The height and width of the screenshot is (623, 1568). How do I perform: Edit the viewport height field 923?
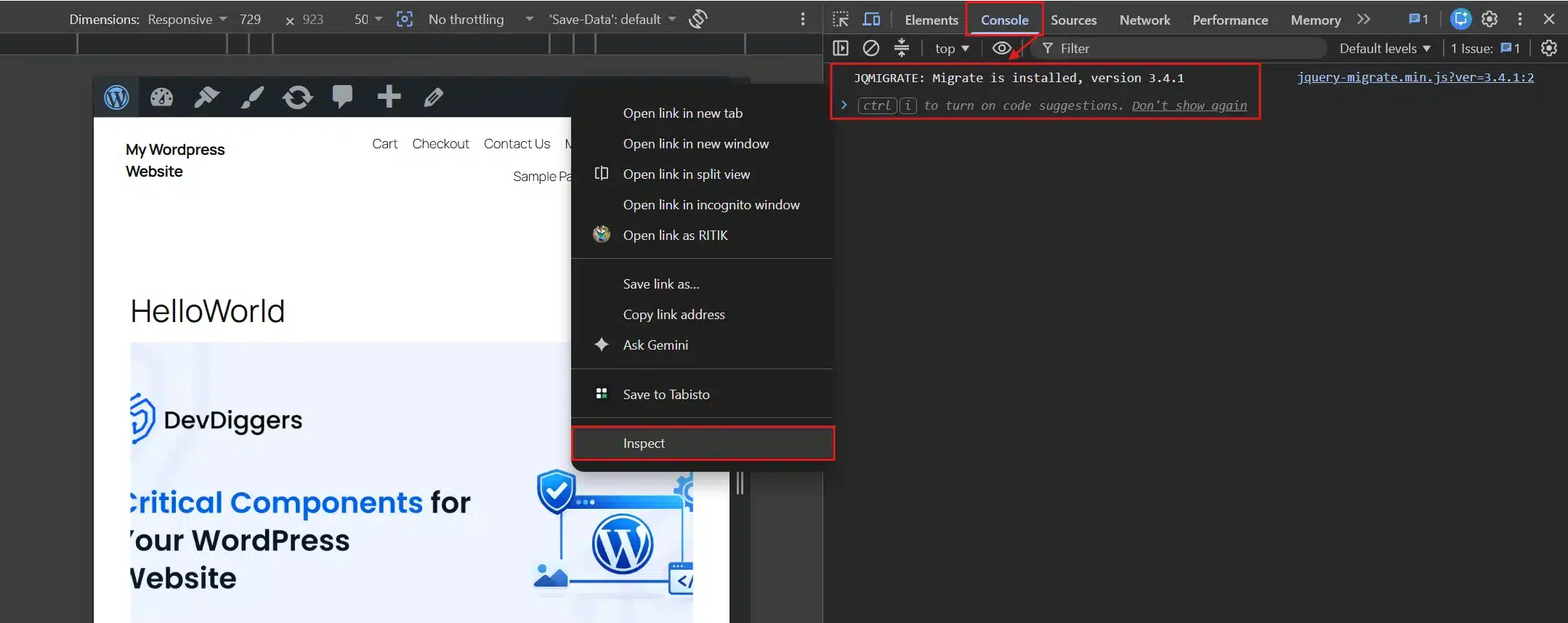[313, 20]
